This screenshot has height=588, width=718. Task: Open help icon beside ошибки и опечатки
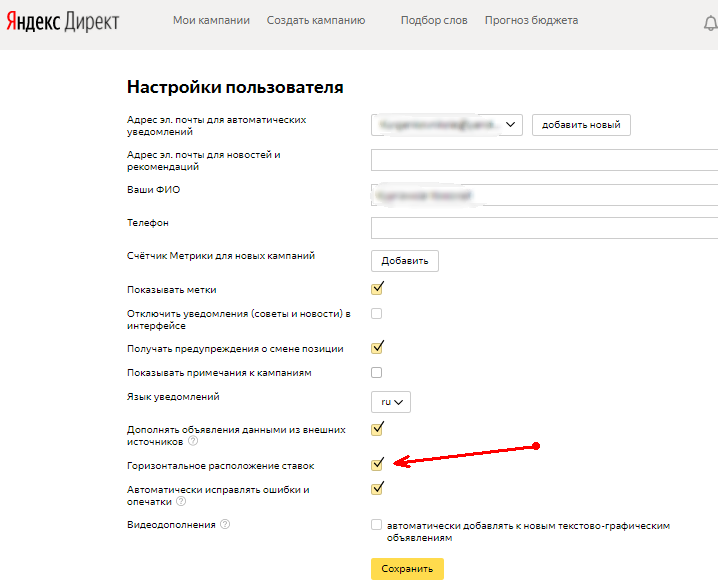click(181, 501)
